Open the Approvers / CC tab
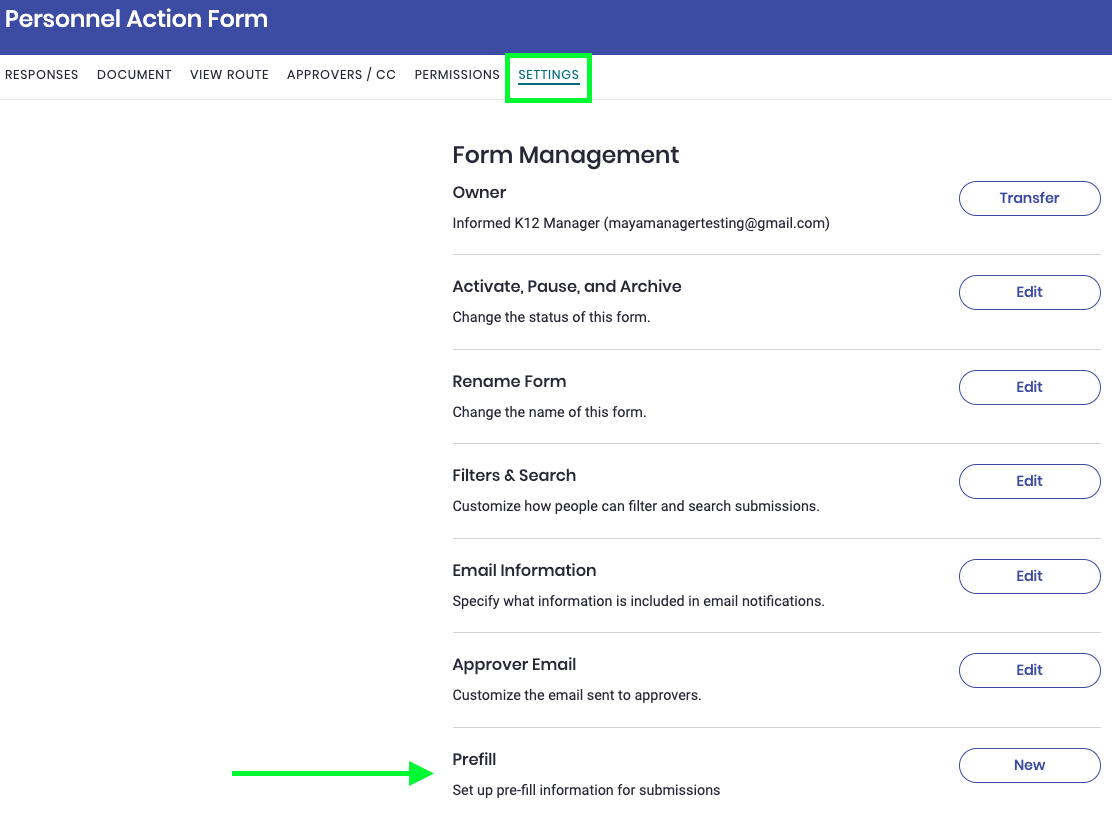The height and width of the screenshot is (817, 1112). point(341,75)
